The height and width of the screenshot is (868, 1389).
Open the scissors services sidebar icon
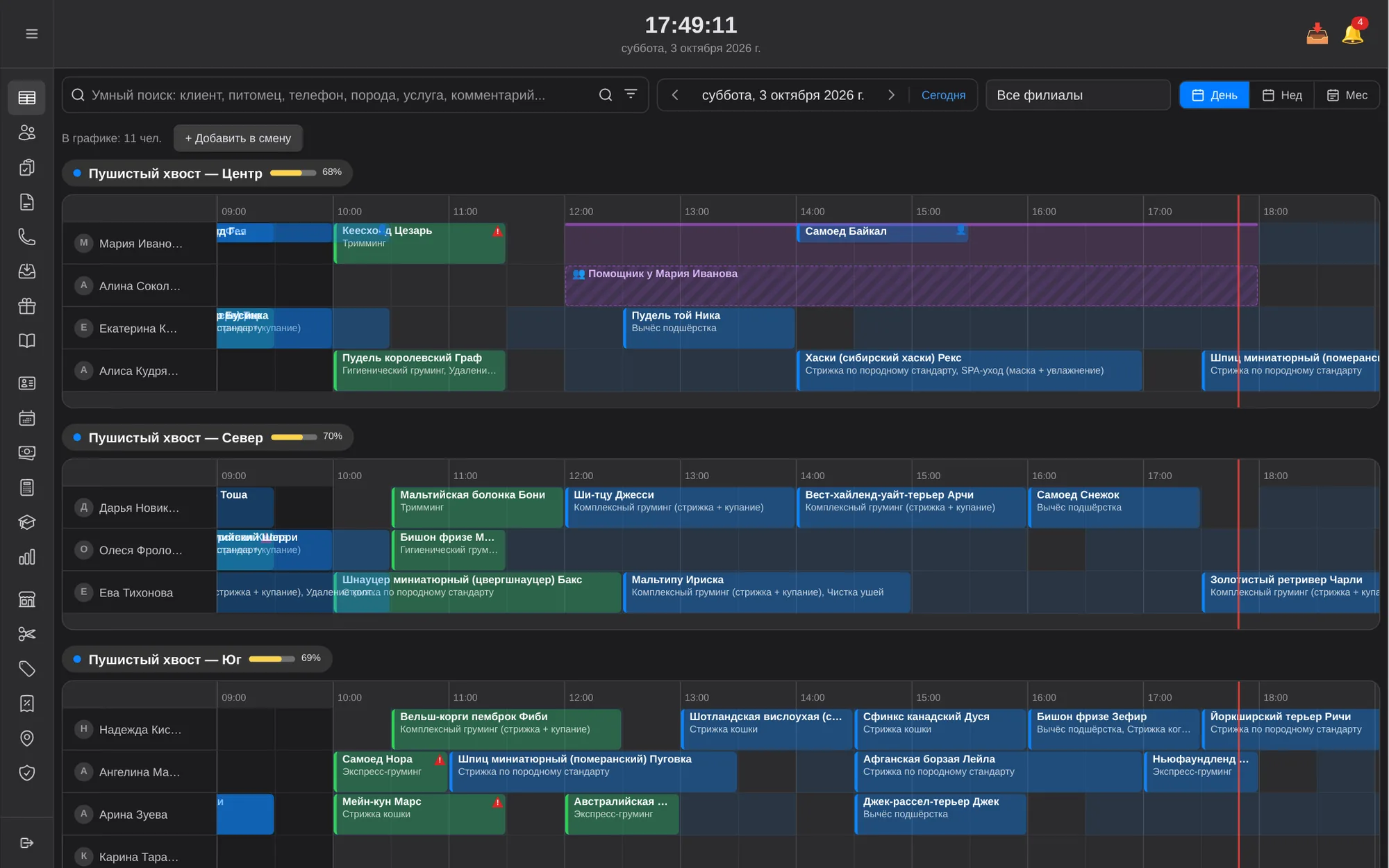pos(26,634)
